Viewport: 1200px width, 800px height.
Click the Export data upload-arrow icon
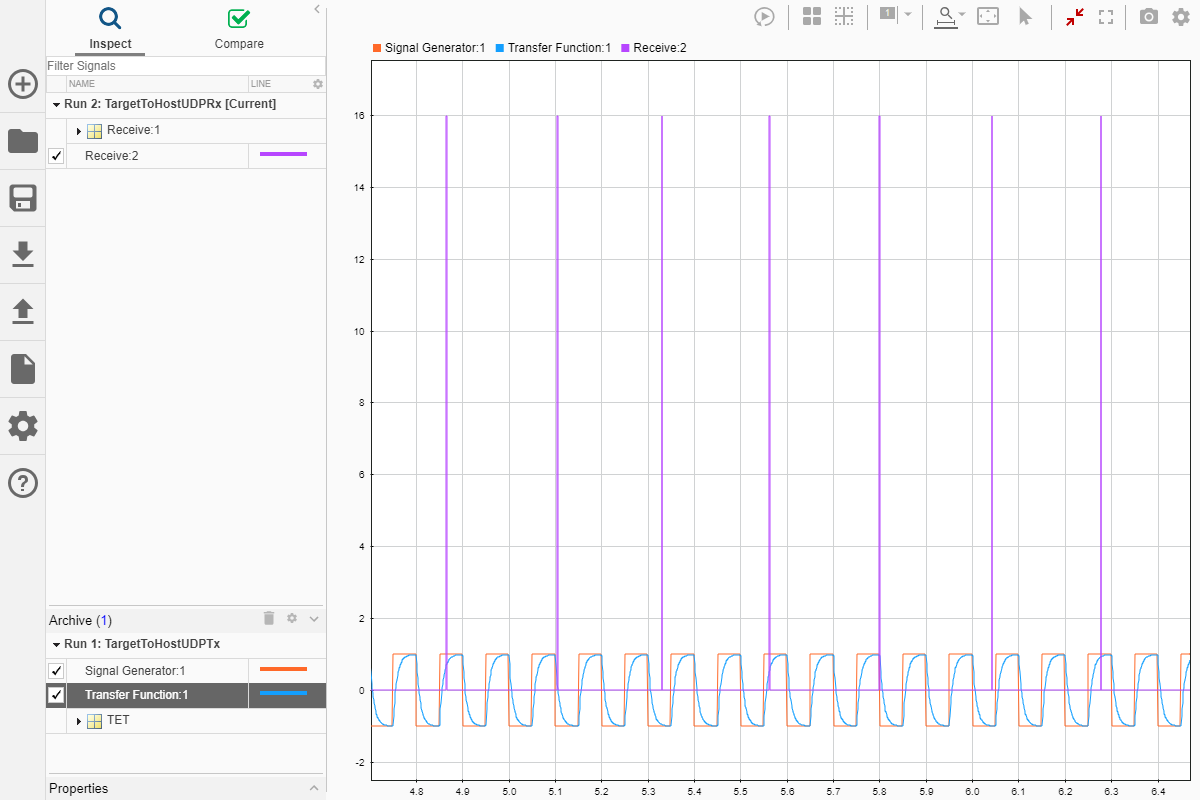click(x=23, y=312)
